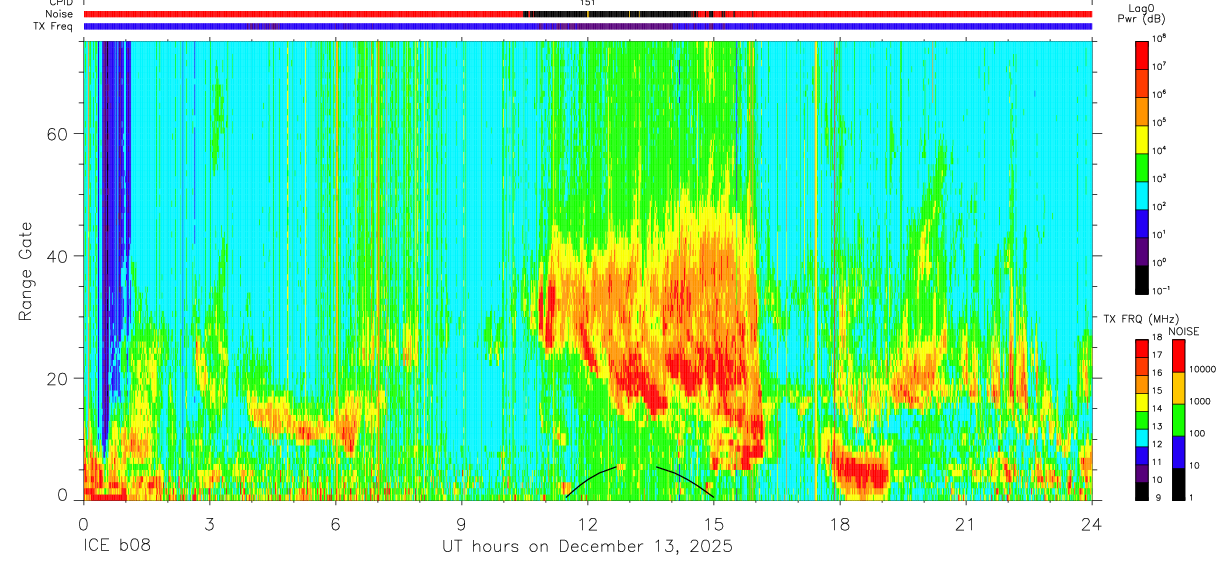Image resolution: width=1228 pixels, height=567 pixels.
Task: Click the x-axis tick label '15'
Action: [x=714, y=524]
